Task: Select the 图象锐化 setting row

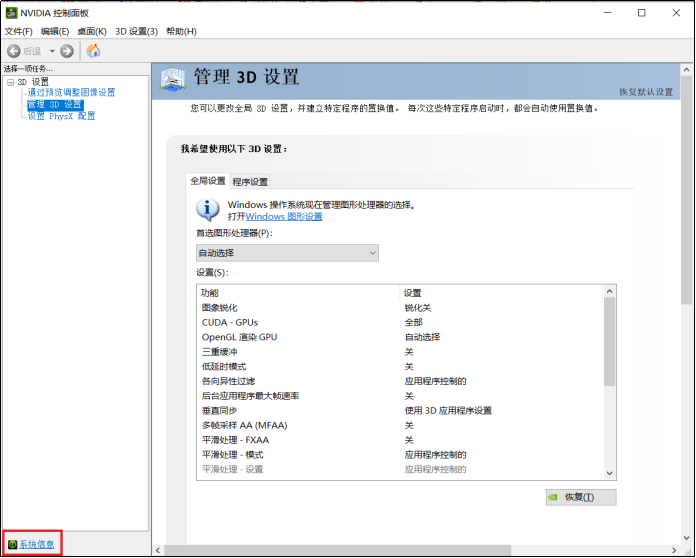Action: [x=399, y=308]
